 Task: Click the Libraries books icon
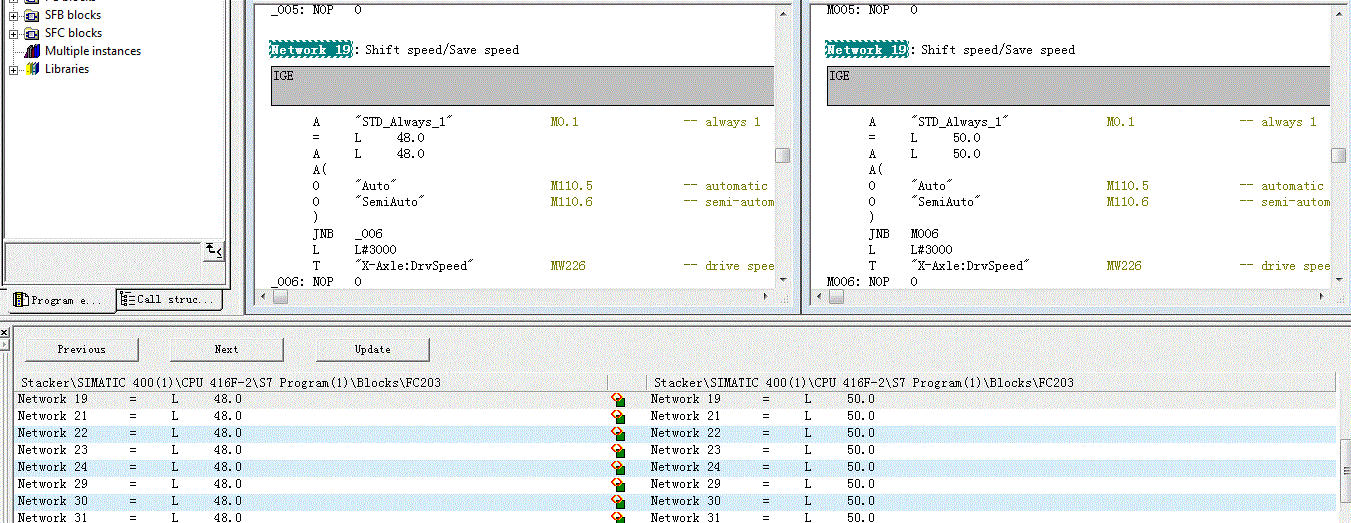(31, 69)
